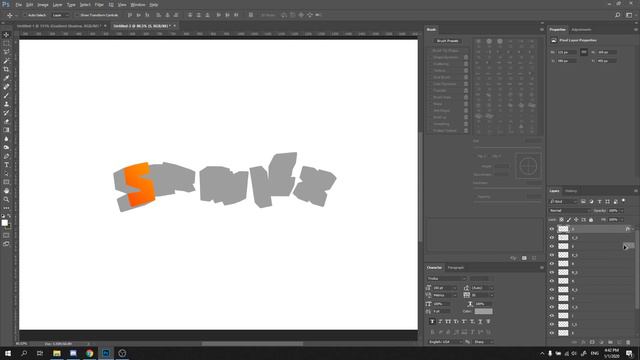The width and height of the screenshot is (640, 360).
Task: Switch to the Adjustments tab
Action: [x=581, y=29]
